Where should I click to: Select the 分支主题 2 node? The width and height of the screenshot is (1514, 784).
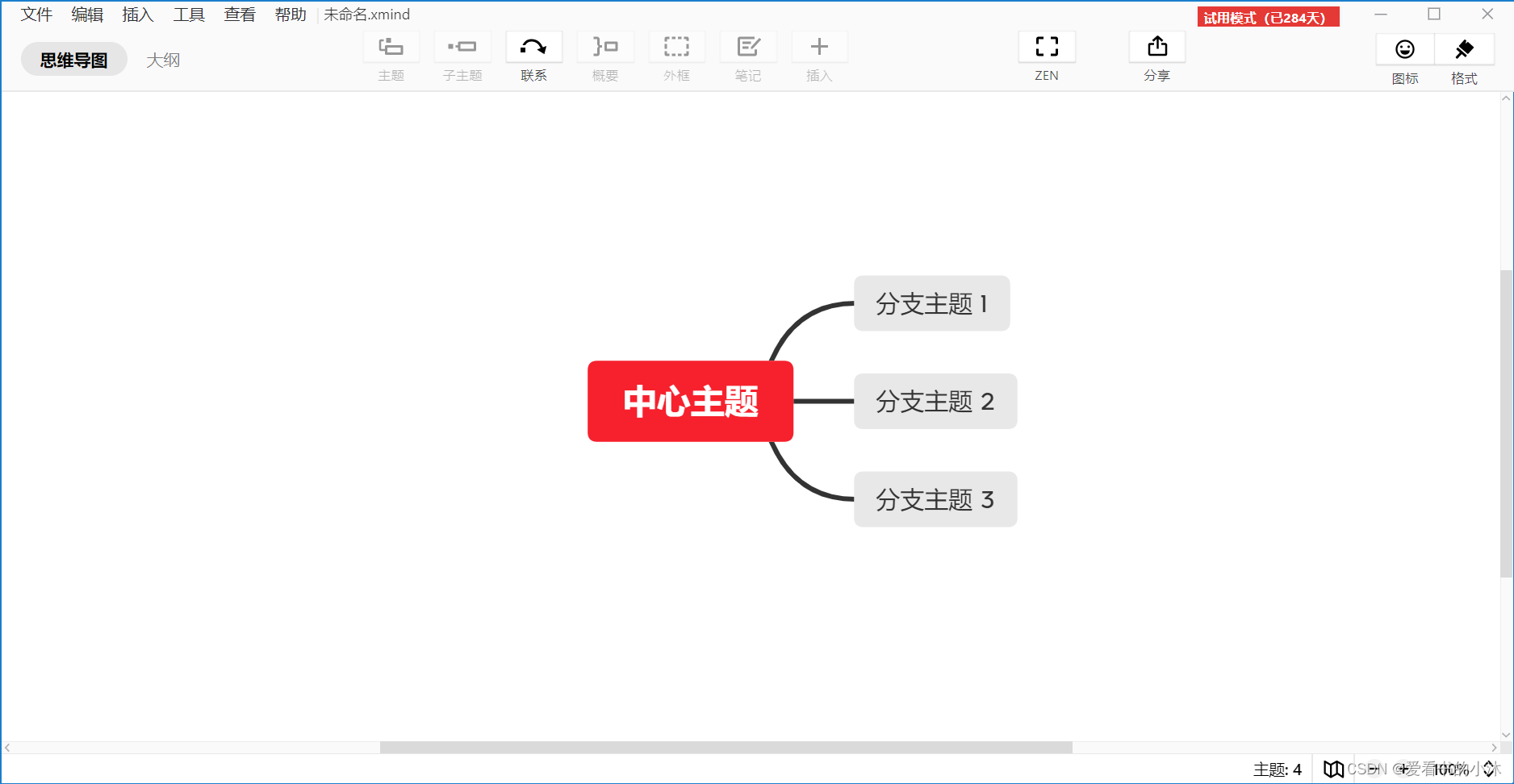coord(935,401)
